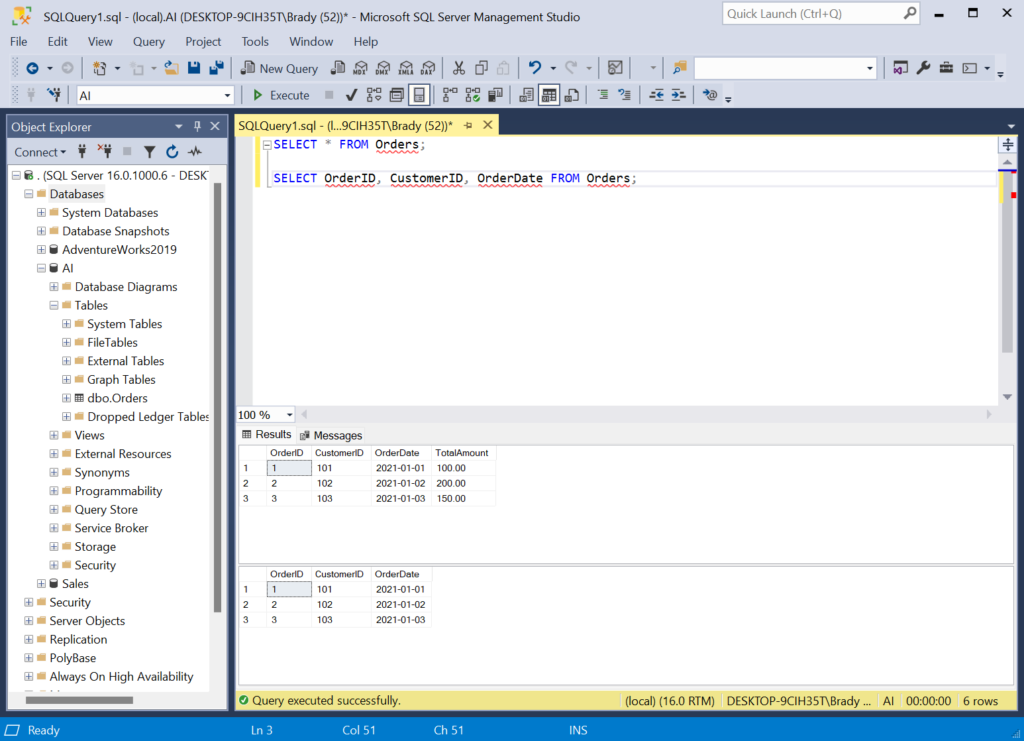Click the Parse checkmark icon
Image resolution: width=1024 pixels, height=741 pixels.
click(x=351, y=95)
